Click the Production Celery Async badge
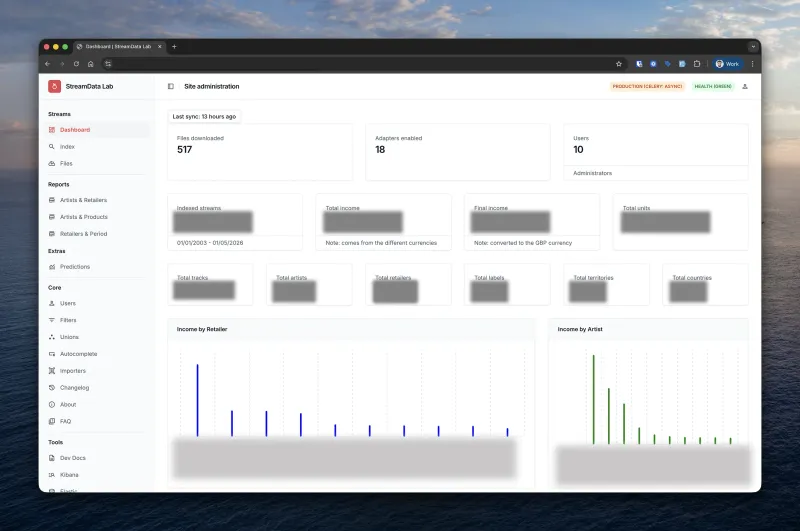Screen dimensions: 800x531 click(x=647, y=87)
